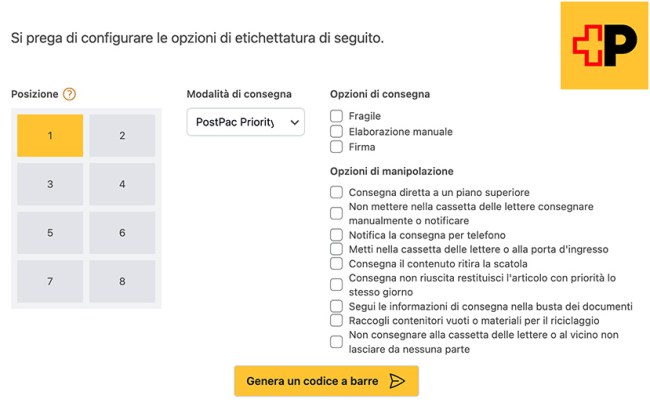Enable Raccogli contenitori vuoti per il riciclaggio
This screenshot has height=410, width=650.
pyautogui.click(x=337, y=320)
